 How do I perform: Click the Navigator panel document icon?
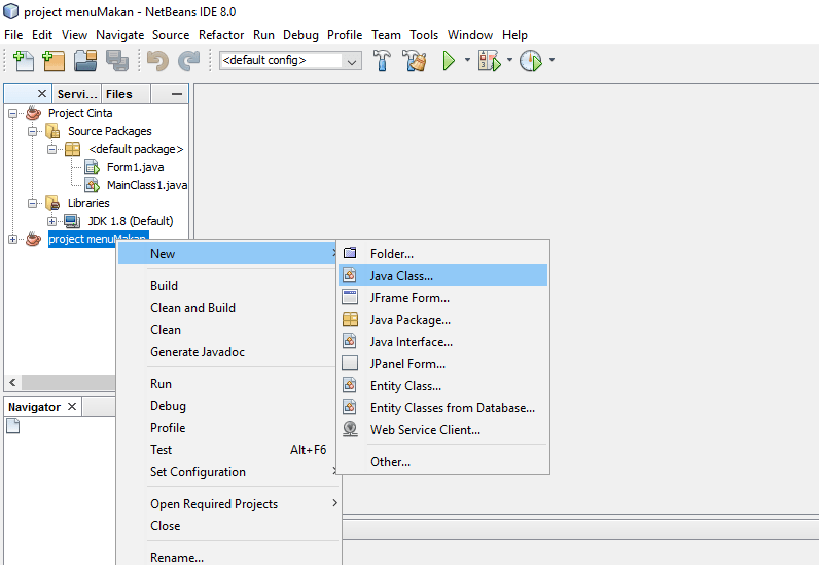(x=13, y=426)
